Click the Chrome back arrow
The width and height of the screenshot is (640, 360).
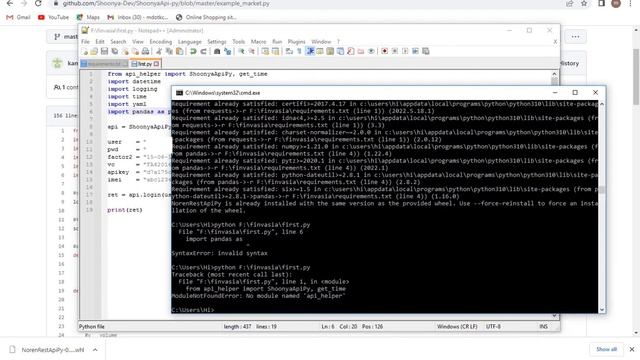click(x=10, y=3)
